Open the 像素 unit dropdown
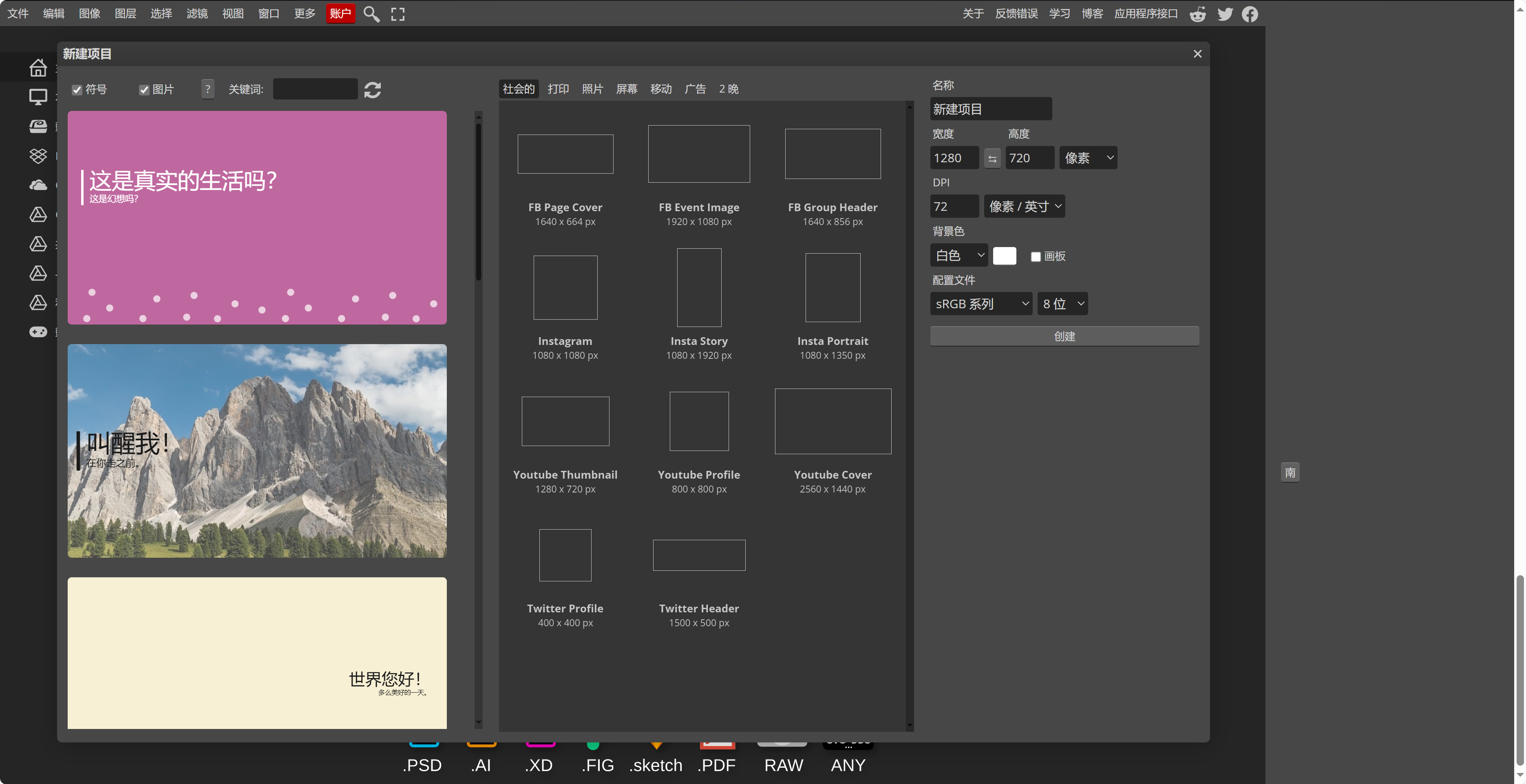This screenshot has width=1526, height=784. [1088, 158]
